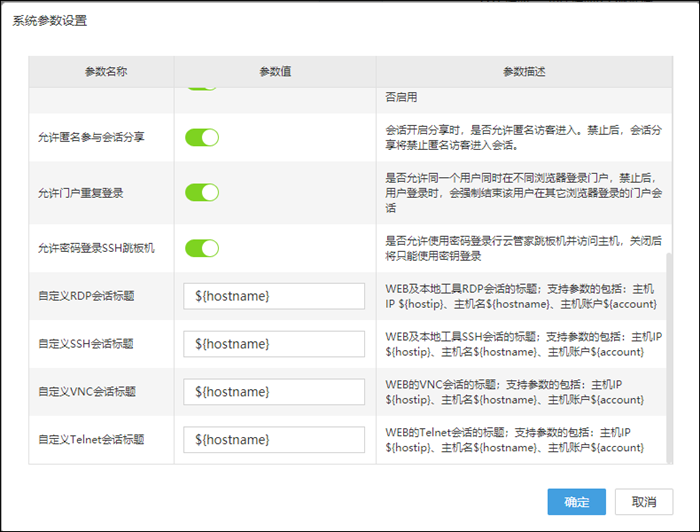The image size is (700, 532).
Task: Click the 允许匿名参与会话分享 row label
Action: tap(91, 137)
